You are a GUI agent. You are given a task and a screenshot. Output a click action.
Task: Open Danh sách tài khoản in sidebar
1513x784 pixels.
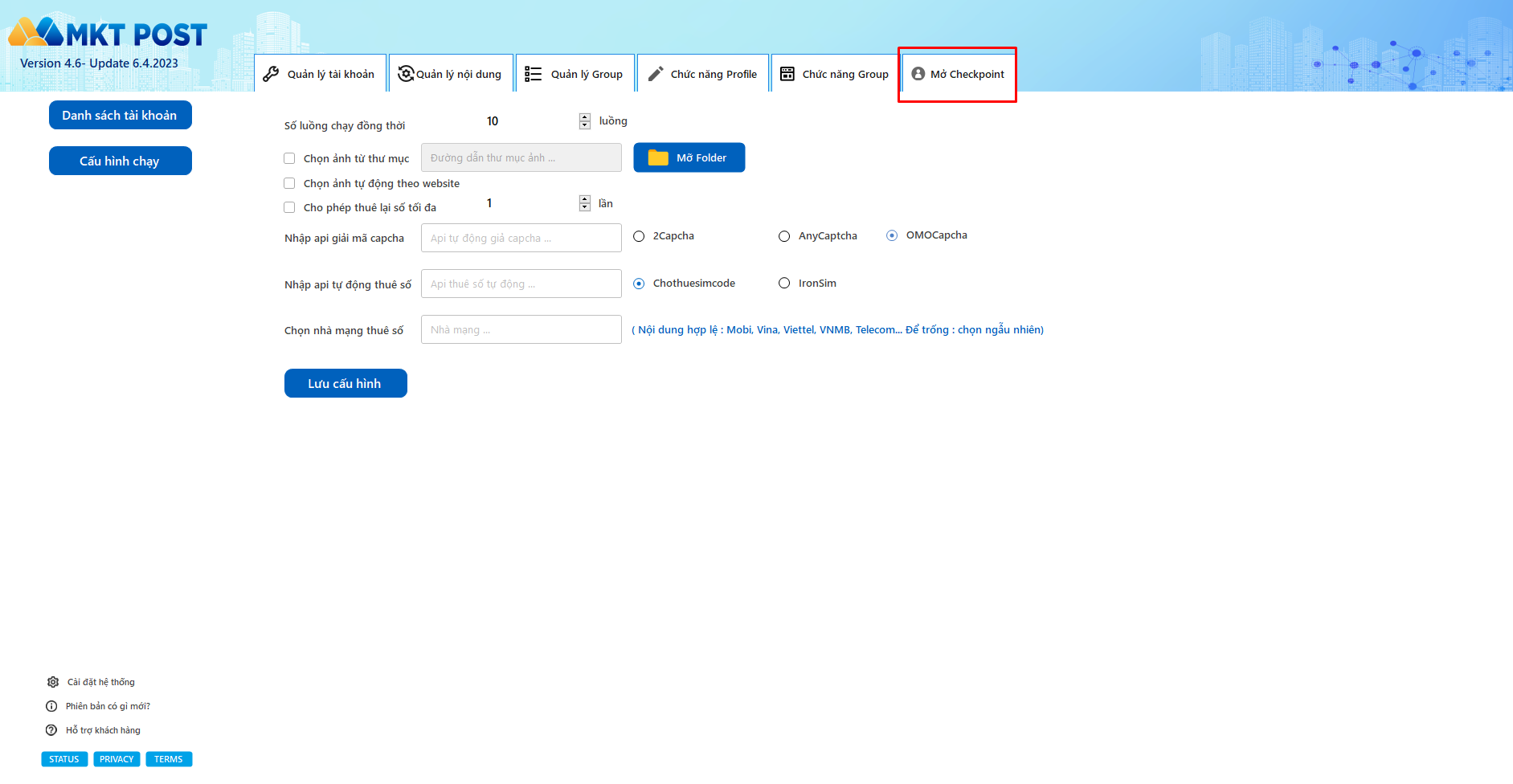pos(120,115)
